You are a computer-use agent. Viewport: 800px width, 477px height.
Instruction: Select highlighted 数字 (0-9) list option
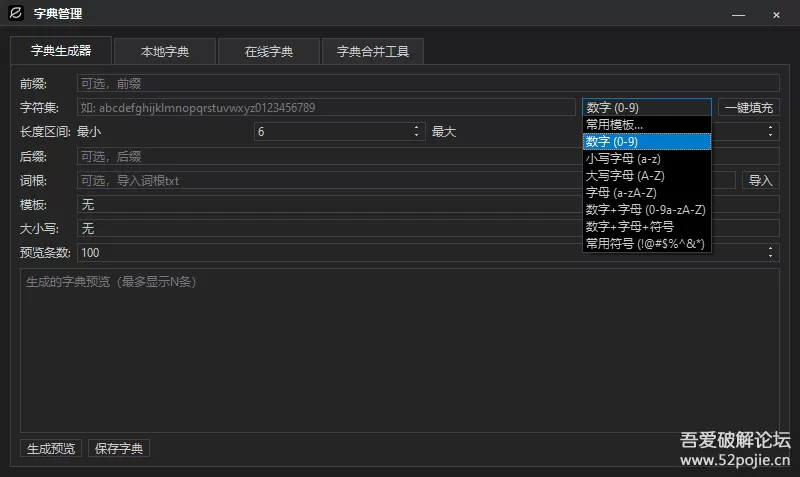(647, 141)
